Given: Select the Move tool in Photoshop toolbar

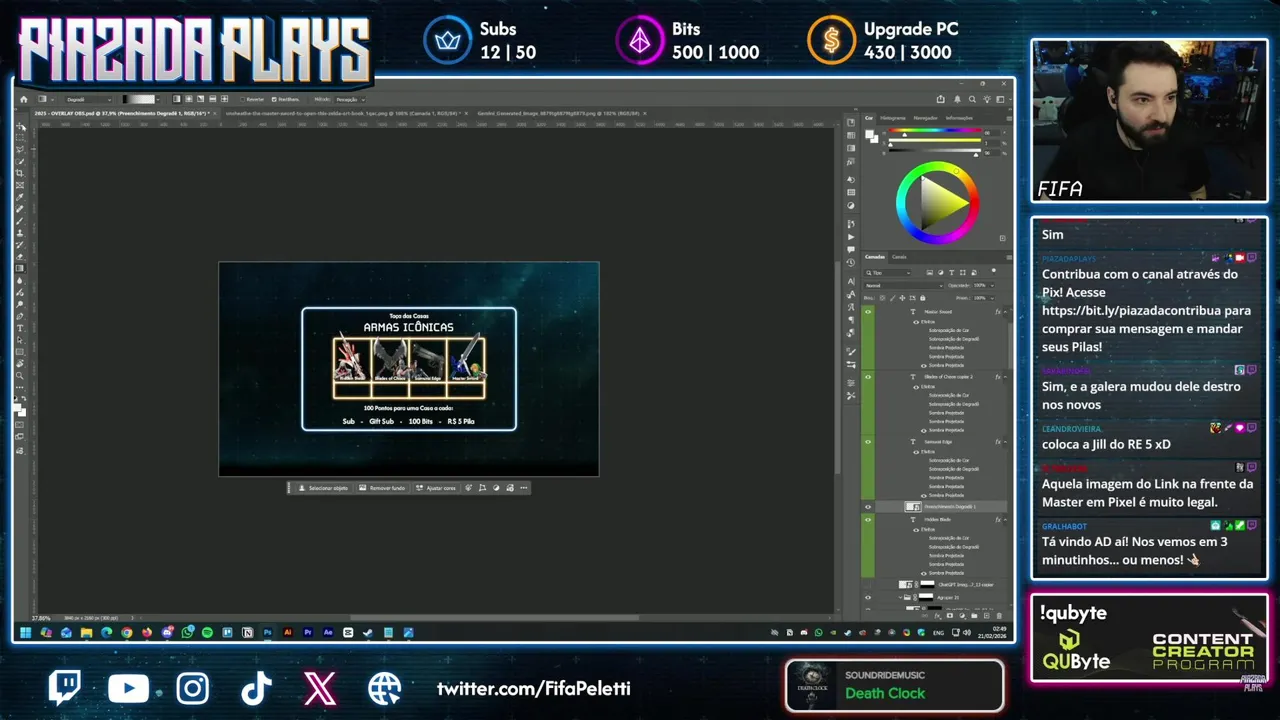Looking at the screenshot, I should coord(20,127).
